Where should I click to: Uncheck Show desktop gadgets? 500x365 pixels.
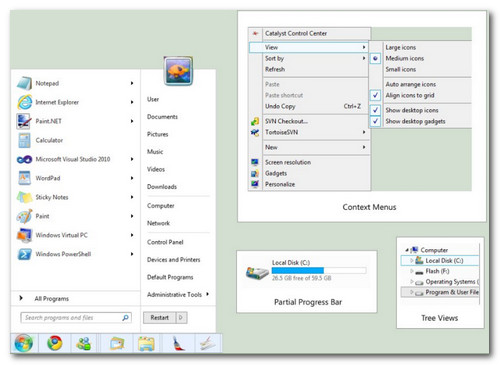375,121
